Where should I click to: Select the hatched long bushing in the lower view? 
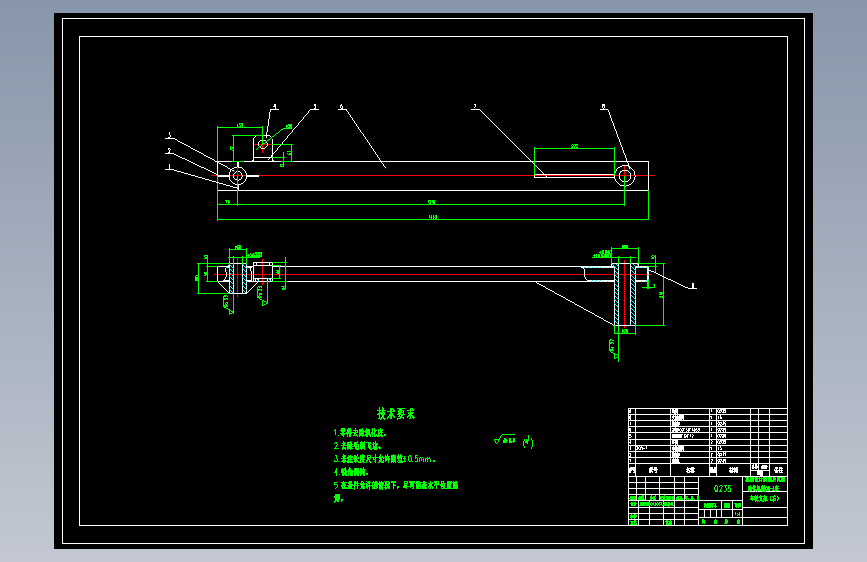pos(625,295)
